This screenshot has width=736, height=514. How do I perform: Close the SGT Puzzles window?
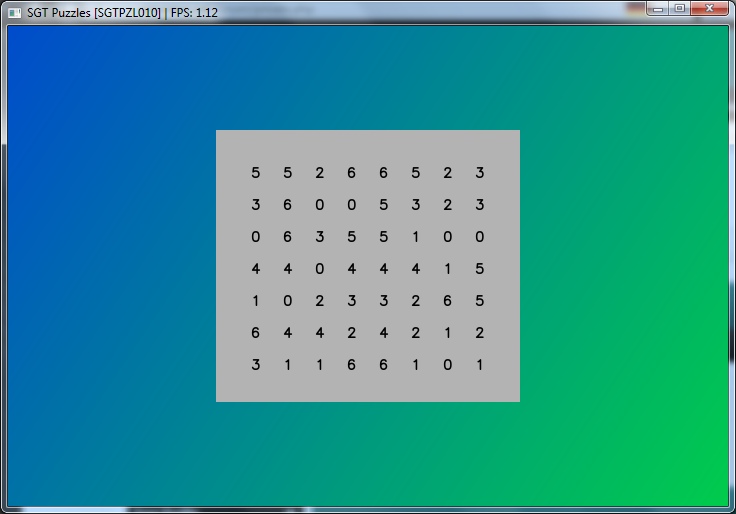click(x=709, y=8)
